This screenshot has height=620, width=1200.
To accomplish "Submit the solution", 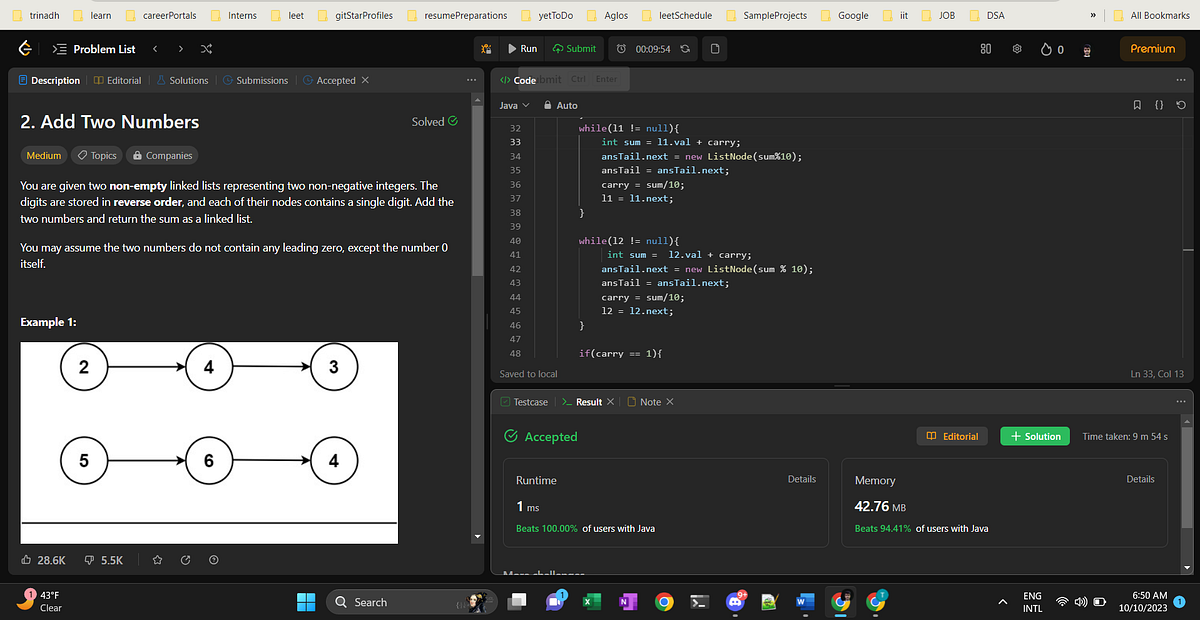I will (574, 48).
